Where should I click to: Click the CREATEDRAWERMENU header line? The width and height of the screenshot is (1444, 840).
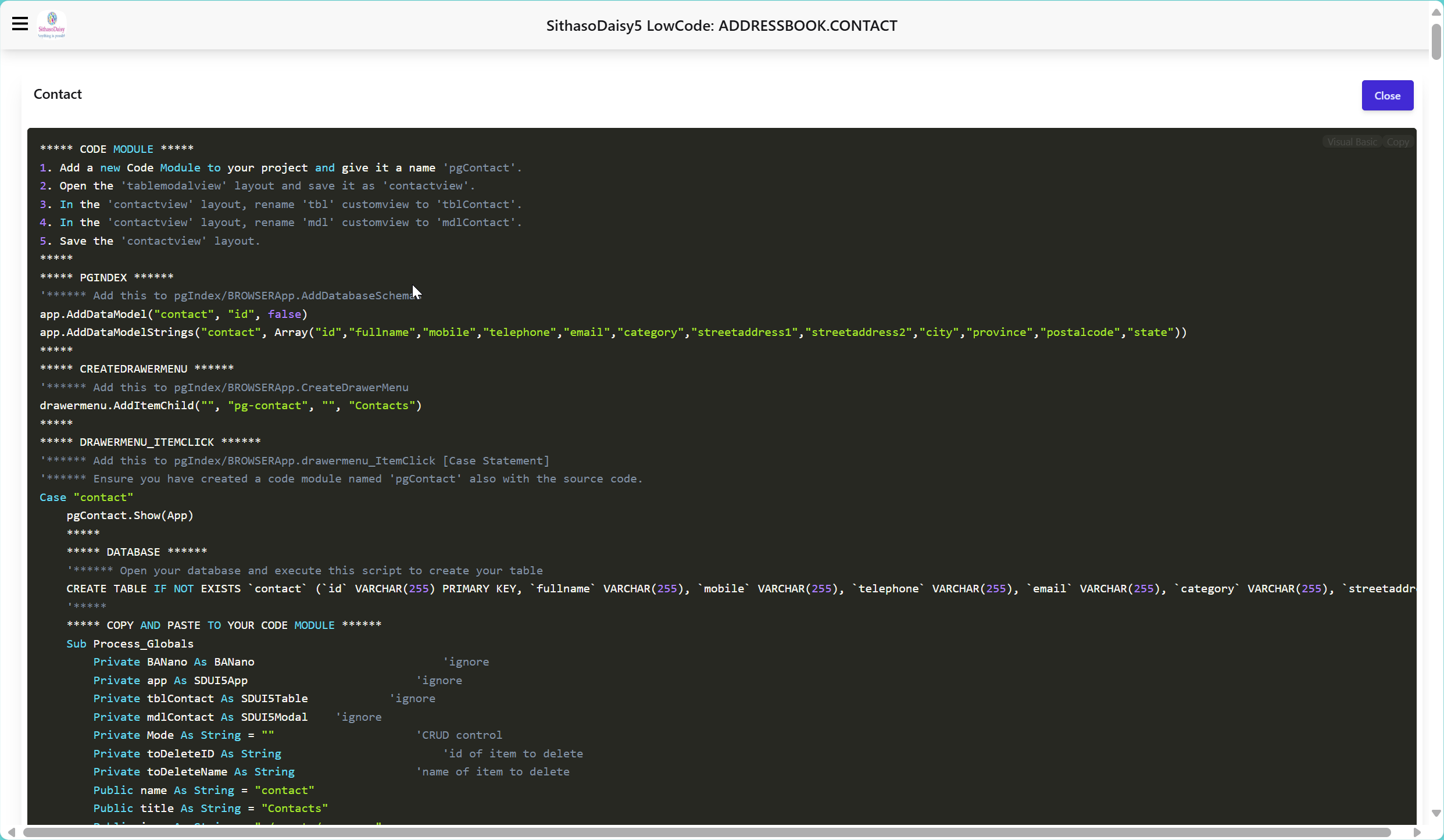pyautogui.click(x=137, y=369)
